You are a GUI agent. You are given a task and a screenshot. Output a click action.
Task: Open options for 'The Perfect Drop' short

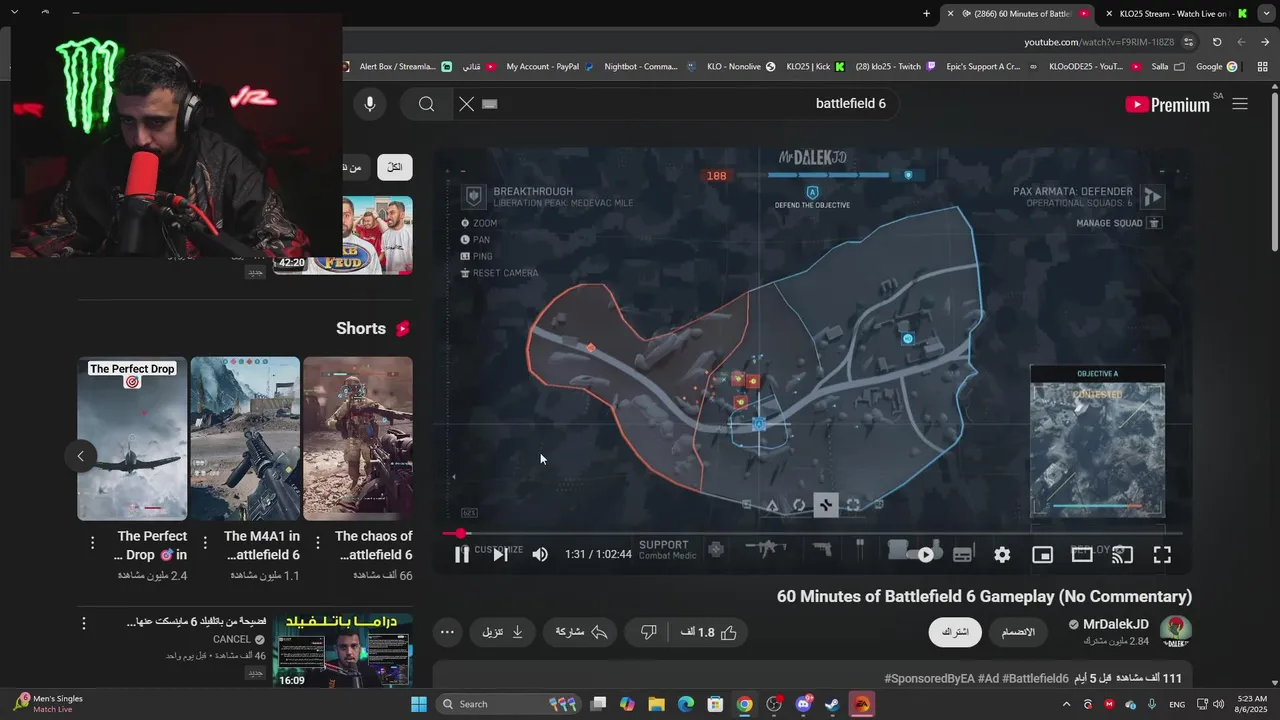92,542
